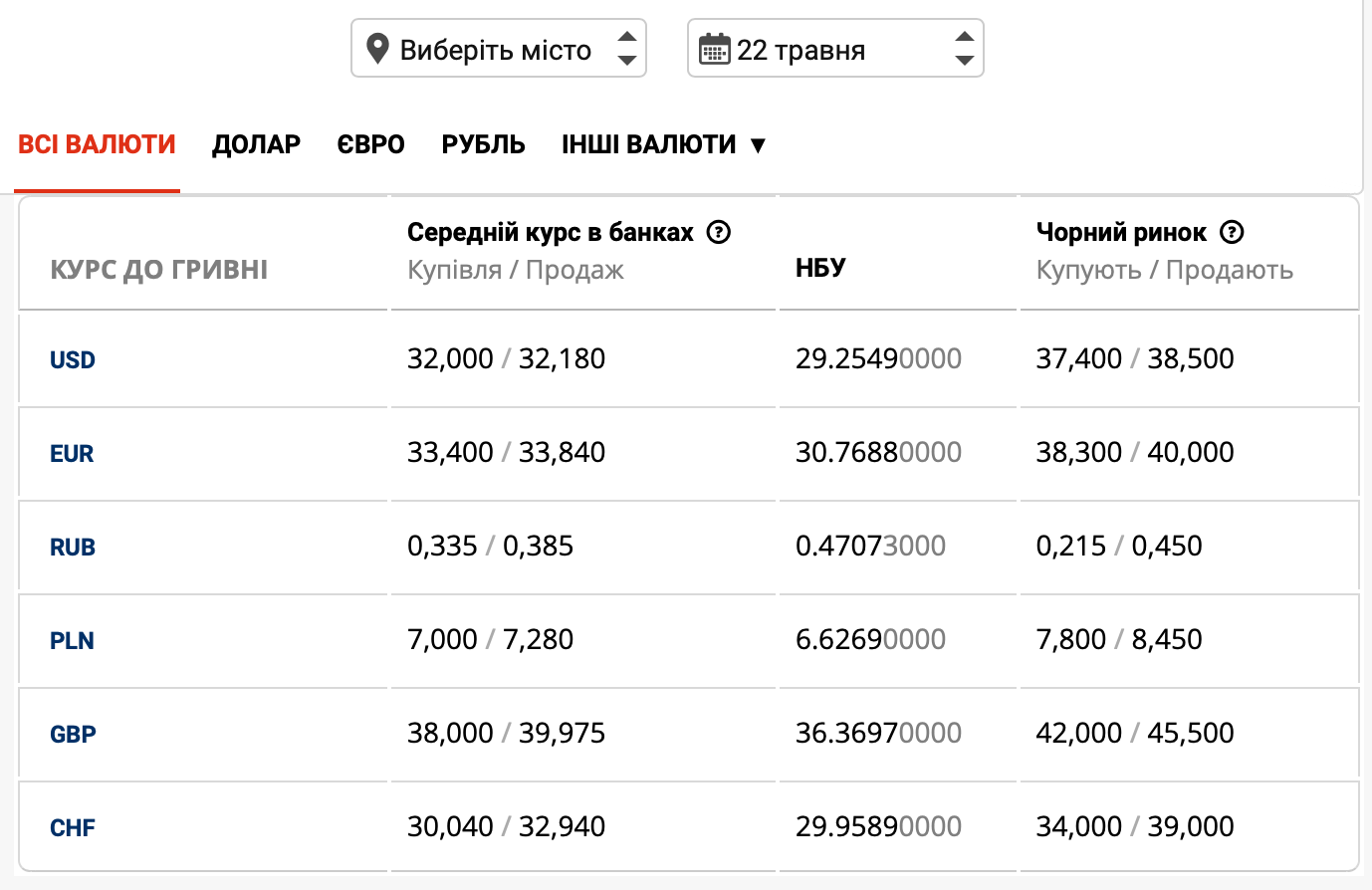
Task: Switch to the РУБЛЬ tab
Action: [x=483, y=144]
